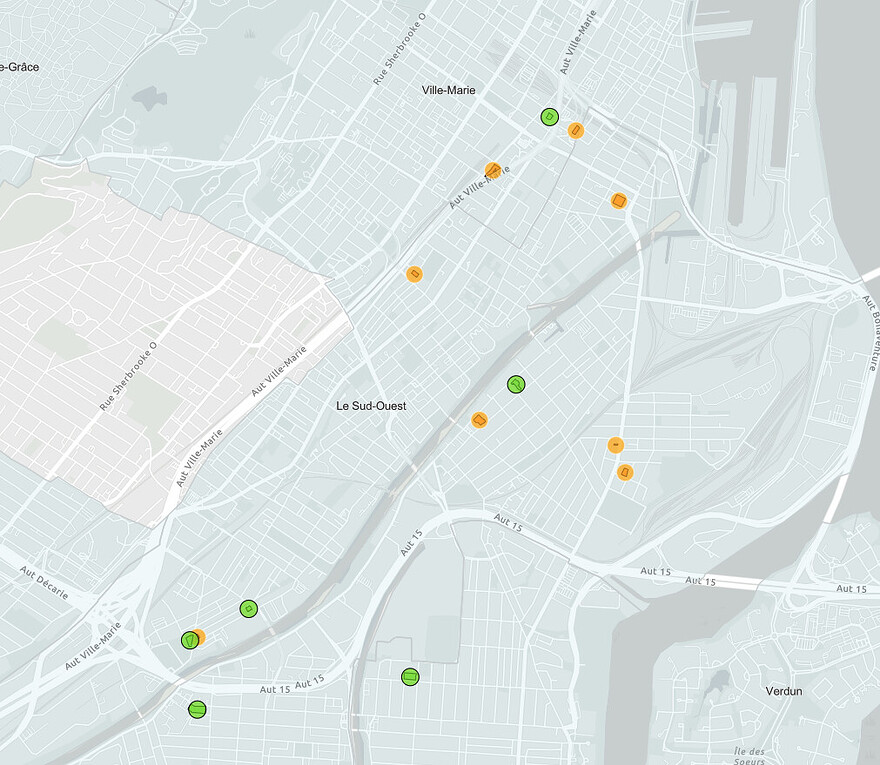The width and height of the screenshot is (880, 765).
Task: Click the Aut Décarie road label
Action: point(44,583)
